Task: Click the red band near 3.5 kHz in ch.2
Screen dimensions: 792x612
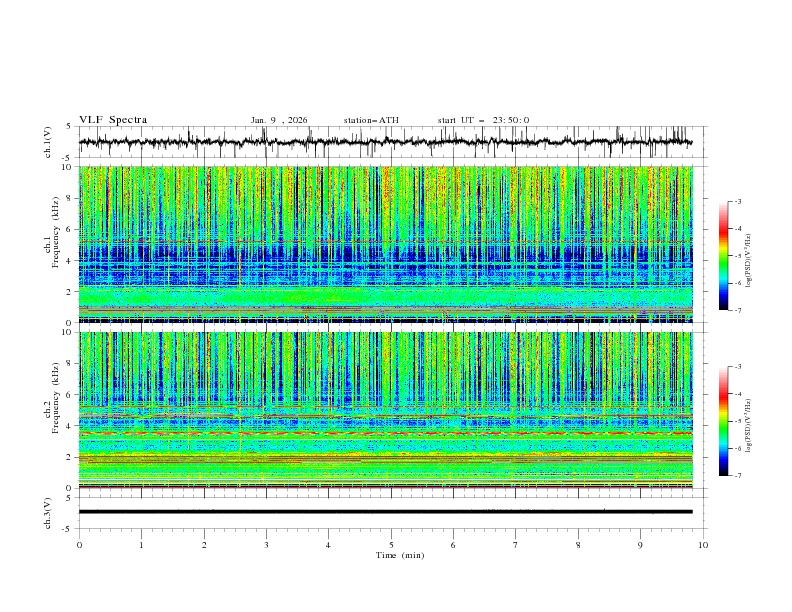Action: tap(386, 433)
